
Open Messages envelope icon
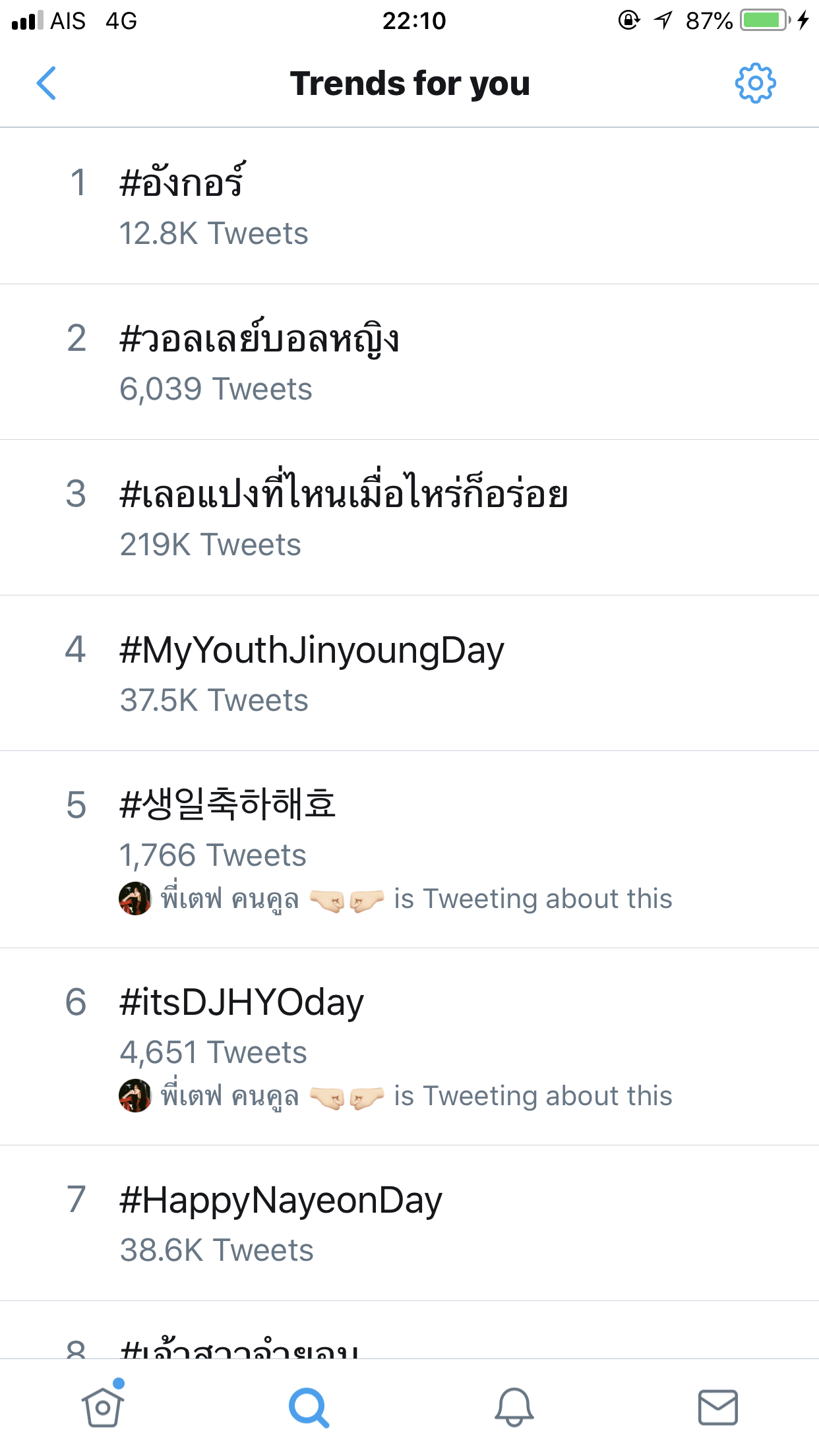click(718, 1407)
